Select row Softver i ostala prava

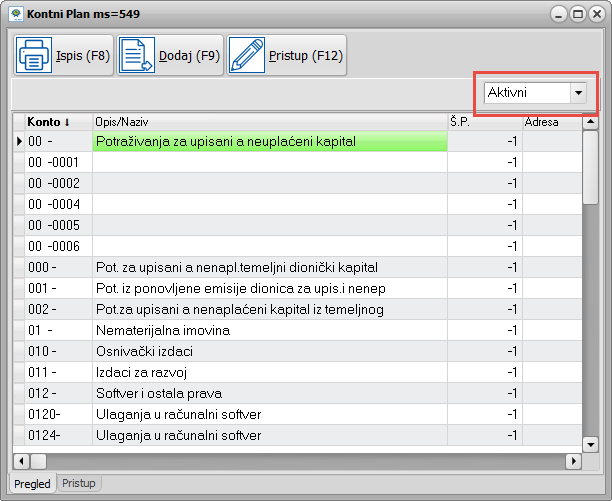(268, 393)
